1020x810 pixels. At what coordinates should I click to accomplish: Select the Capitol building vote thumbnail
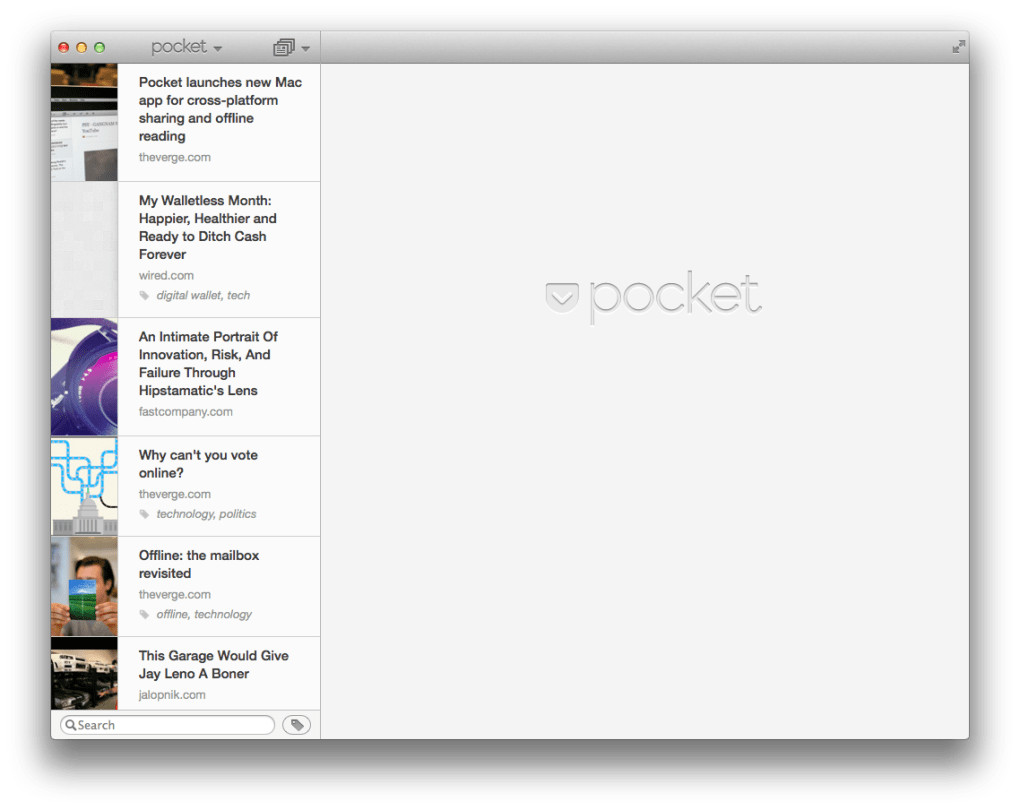tap(85, 486)
